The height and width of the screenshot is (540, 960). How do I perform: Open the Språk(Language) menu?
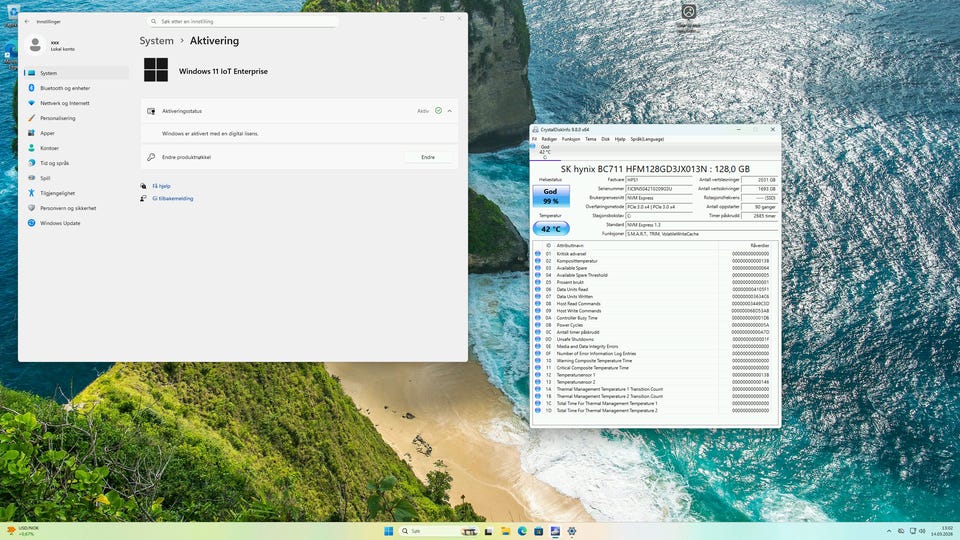pyautogui.click(x=647, y=139)
